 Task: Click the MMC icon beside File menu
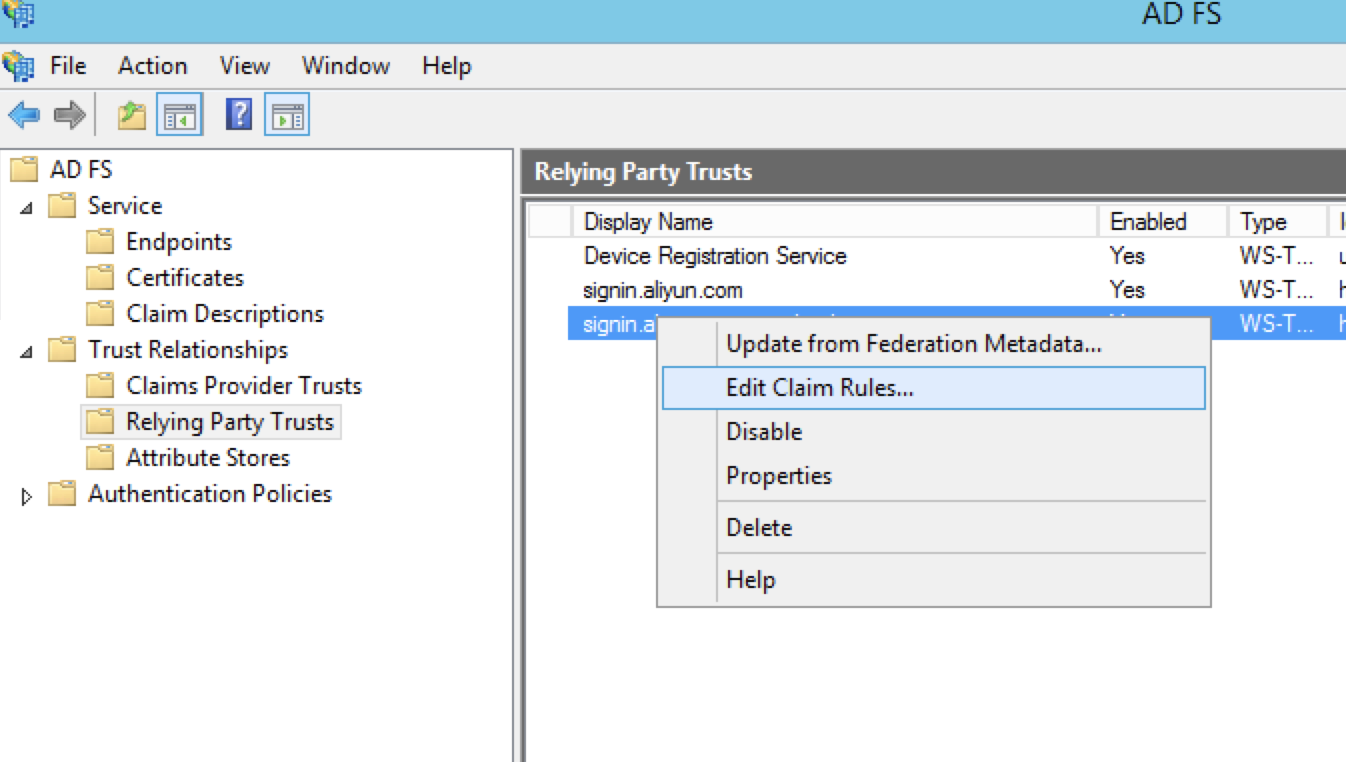tap(18, 66)
